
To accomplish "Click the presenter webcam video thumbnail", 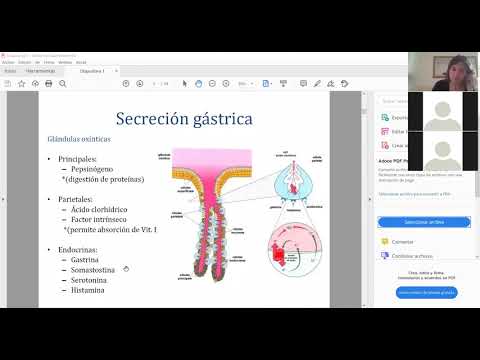I will (443, 72).
